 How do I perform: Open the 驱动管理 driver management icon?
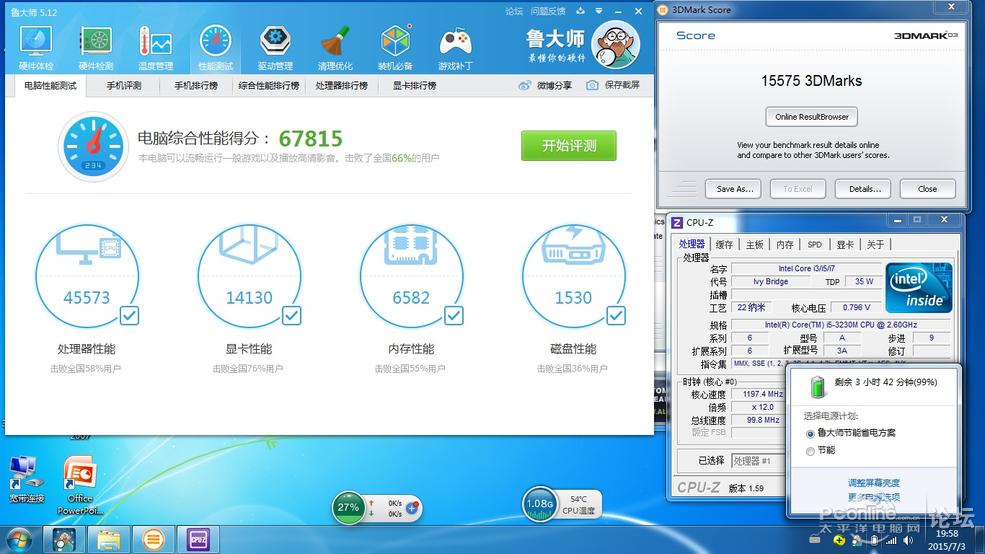pyautogui.click(x=275, y=47)
